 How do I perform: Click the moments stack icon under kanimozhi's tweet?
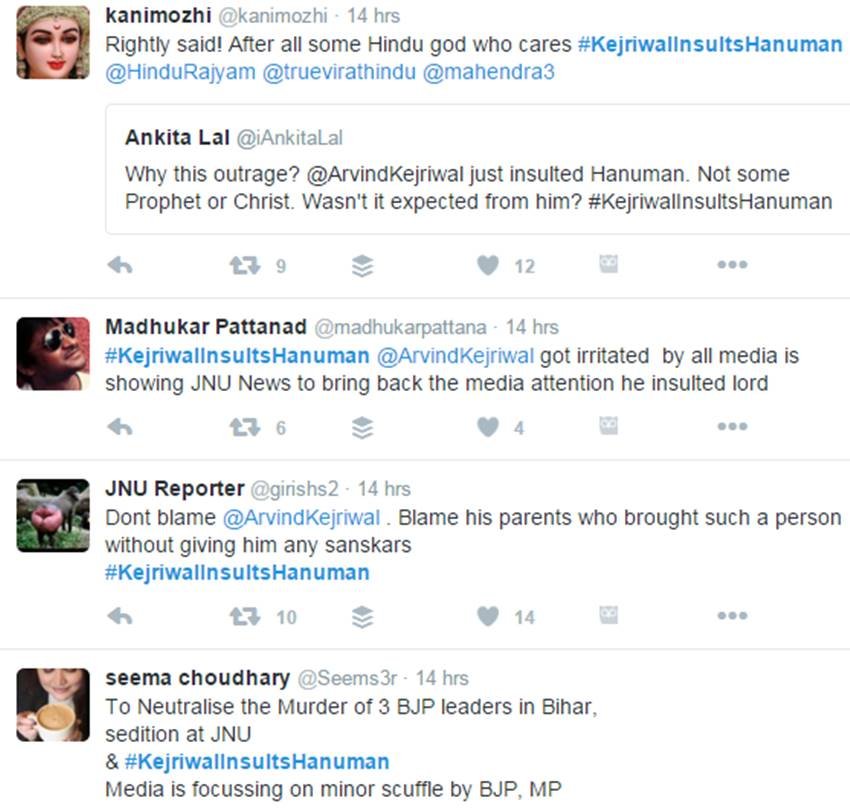(x=362, y=263)
